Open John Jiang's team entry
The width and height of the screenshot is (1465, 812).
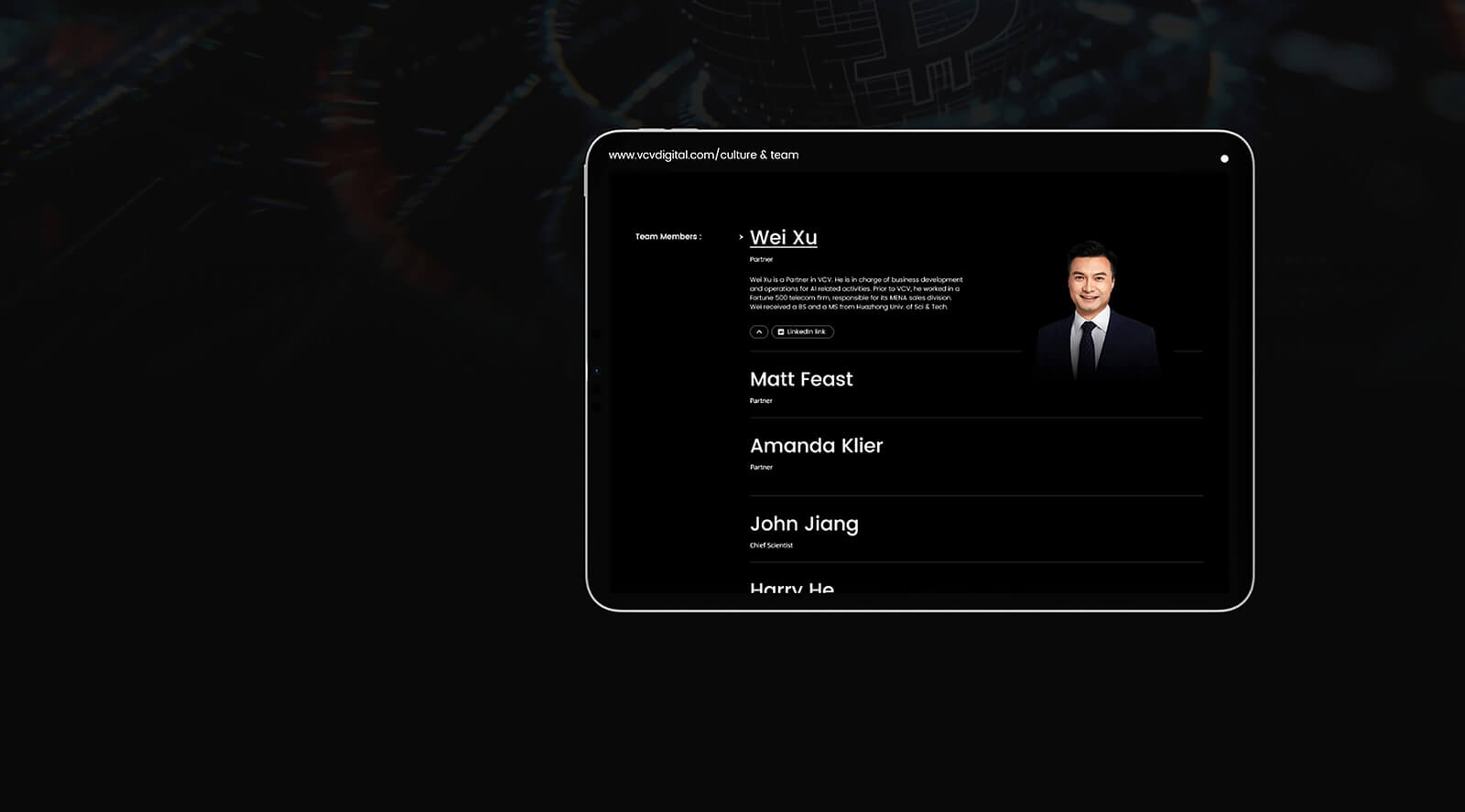(804, 524)
